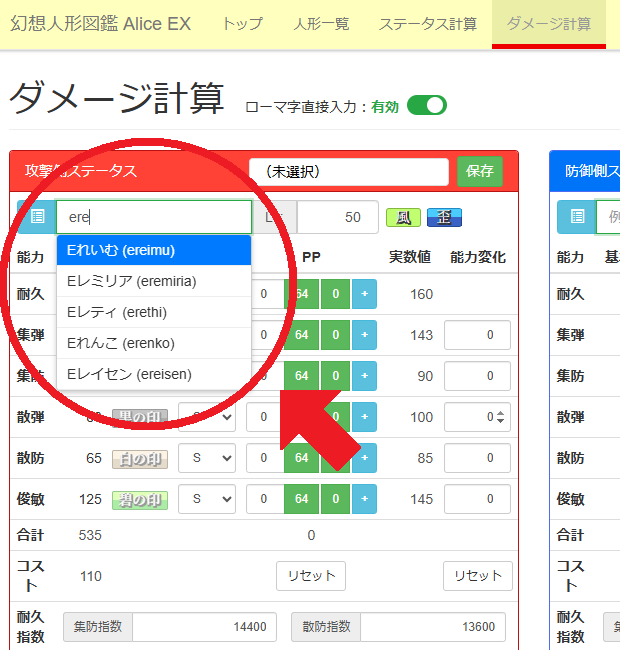Focus the 散防 能力変化 input
Screen dimensions: 620x650
point(477,458)
